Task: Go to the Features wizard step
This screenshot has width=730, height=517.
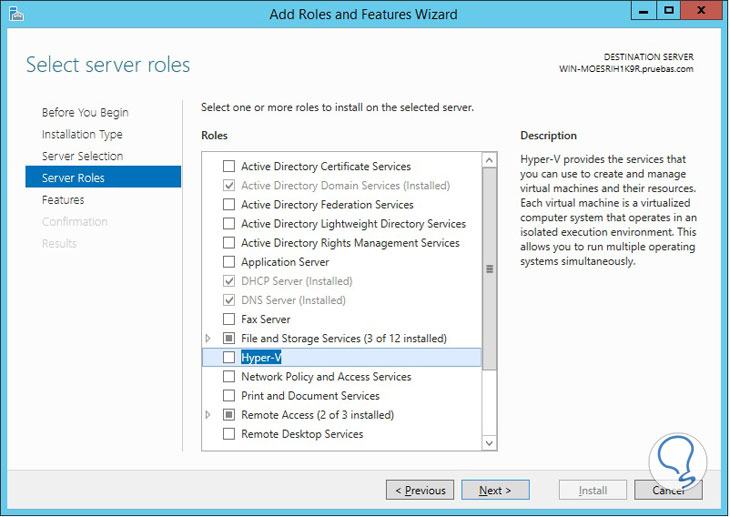Action: click(x=63, y=200)
